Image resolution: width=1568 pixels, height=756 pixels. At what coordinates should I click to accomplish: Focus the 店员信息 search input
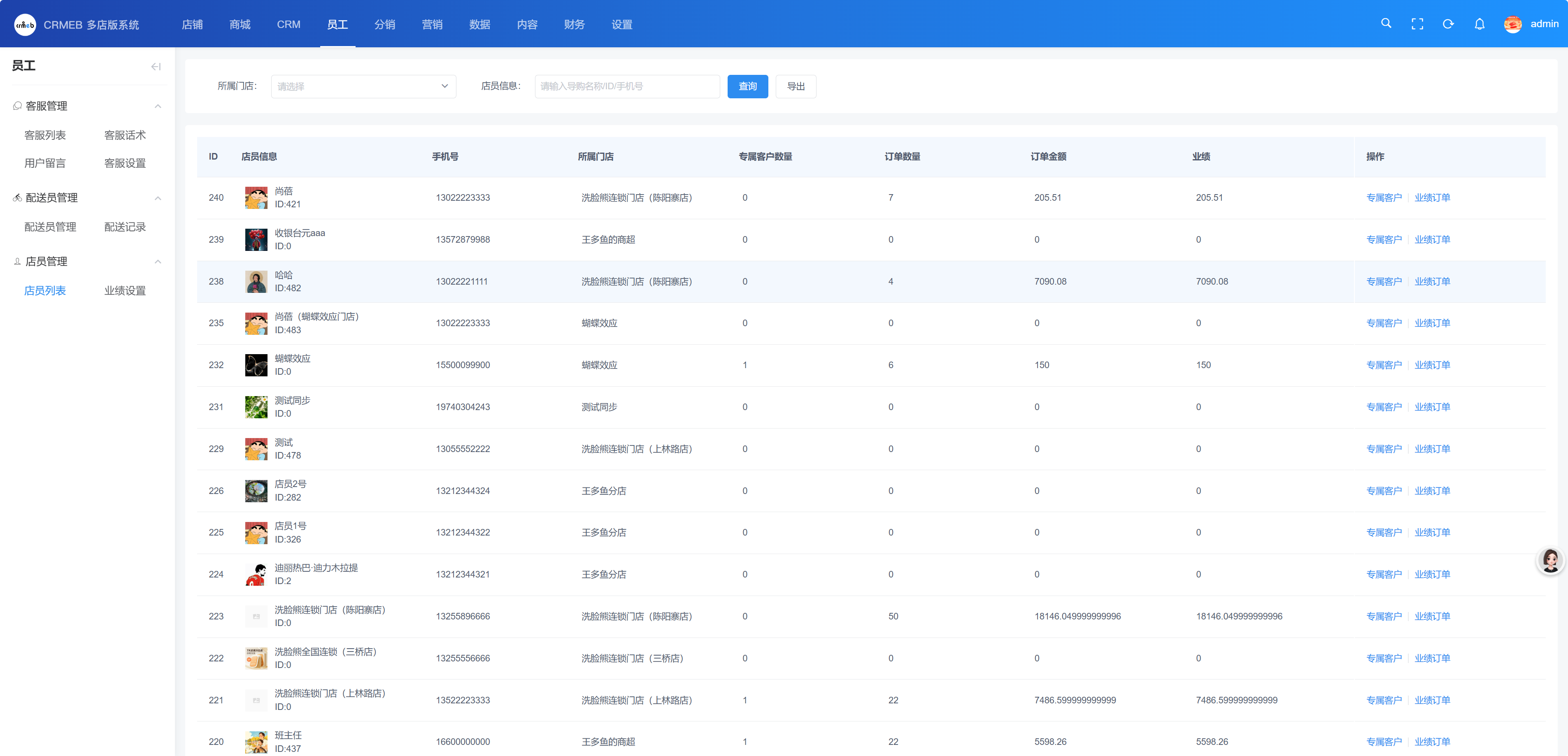click(627, 86)
